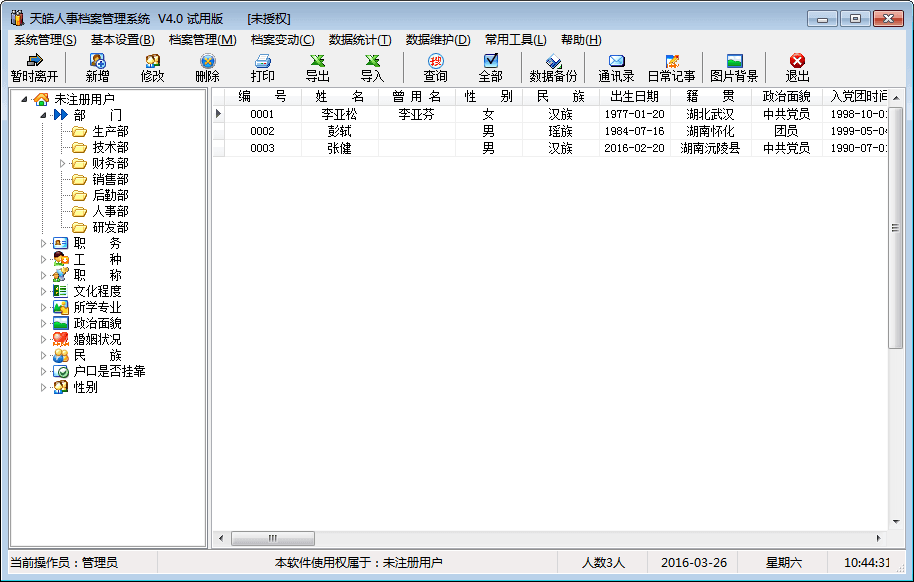
Task: Open the 数据统计(T) menu
Action: pyautogui.click(x=359, y=40)
